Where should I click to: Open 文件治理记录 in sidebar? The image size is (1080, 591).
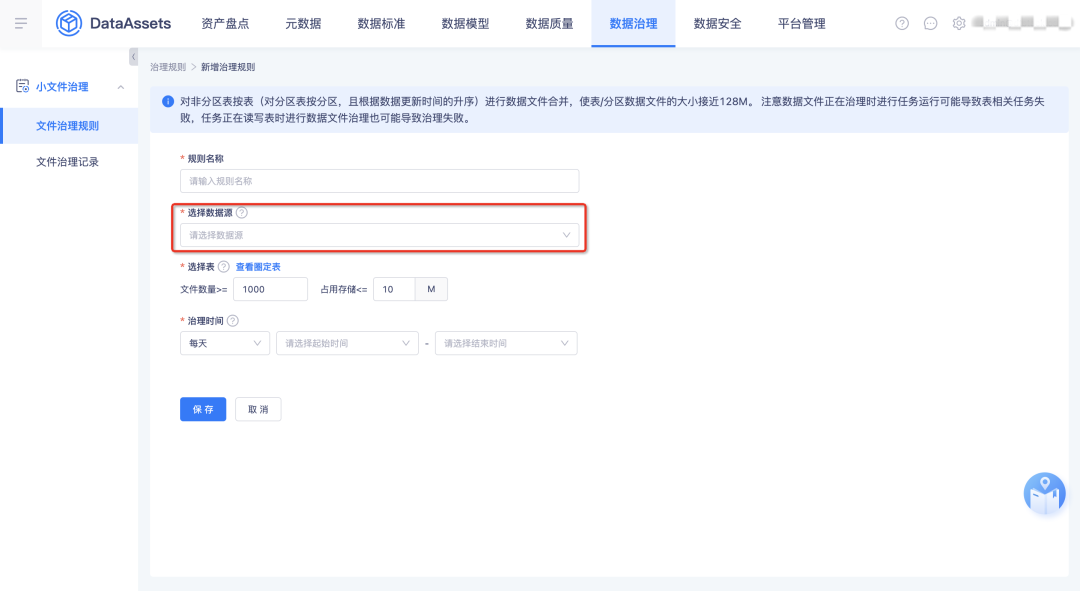point(70,161)
